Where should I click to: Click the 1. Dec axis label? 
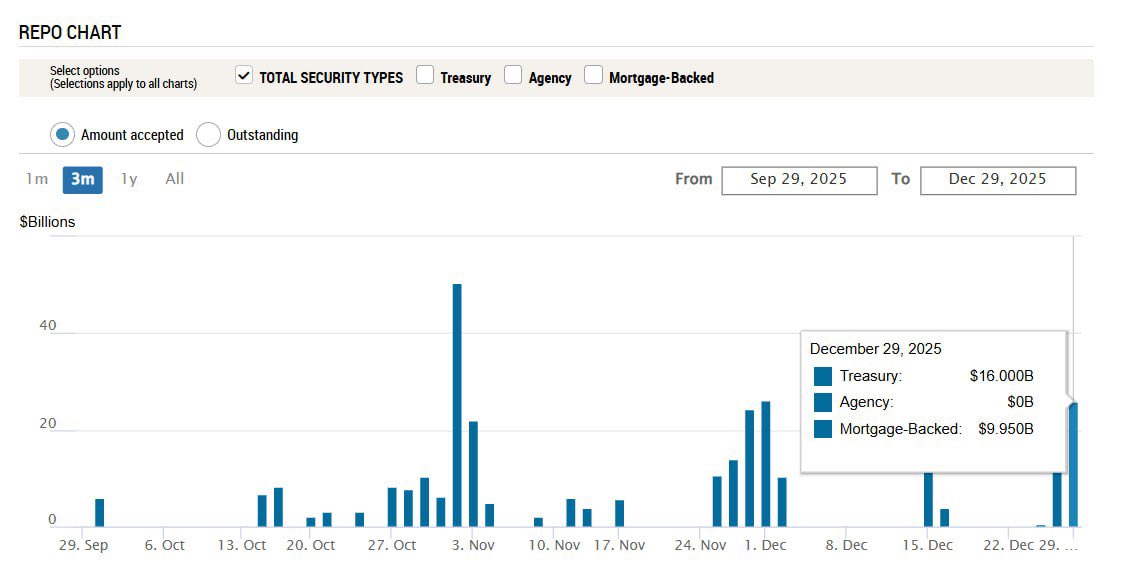click(765, 545)
